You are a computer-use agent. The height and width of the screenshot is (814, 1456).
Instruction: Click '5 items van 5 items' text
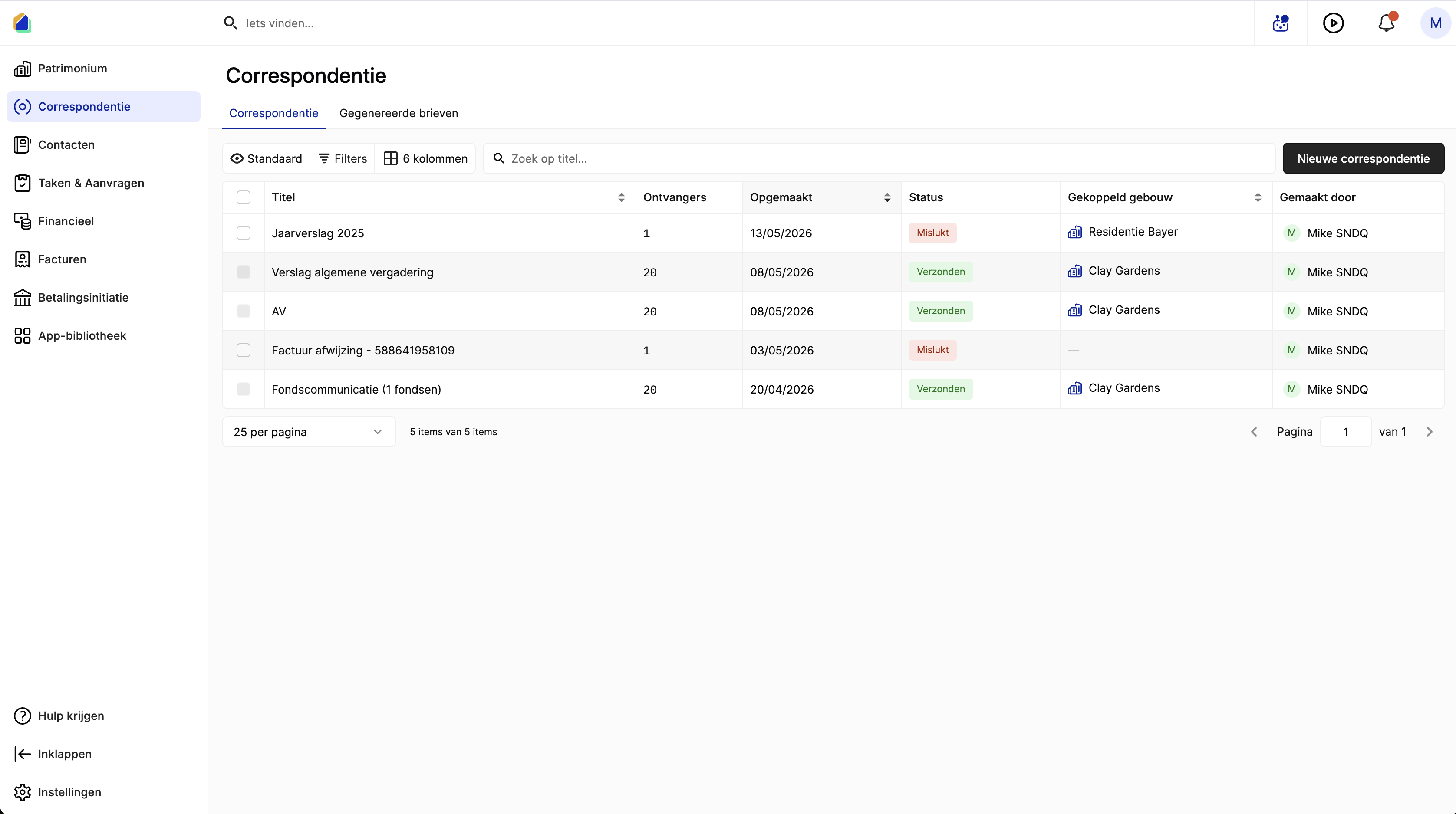(453, 432)
